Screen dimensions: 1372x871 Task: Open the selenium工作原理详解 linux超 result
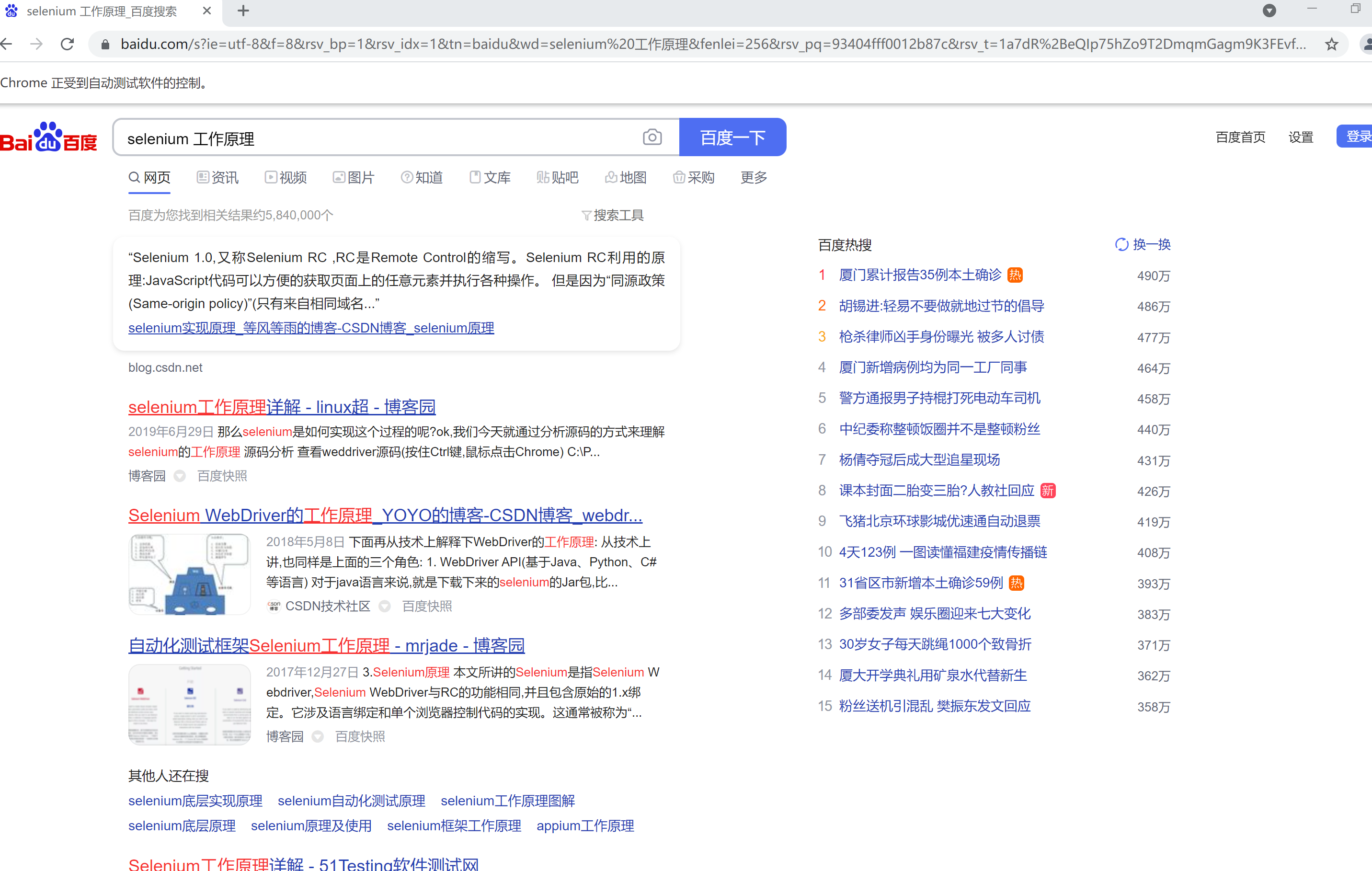pyautogui.click(x=282, y=407)
